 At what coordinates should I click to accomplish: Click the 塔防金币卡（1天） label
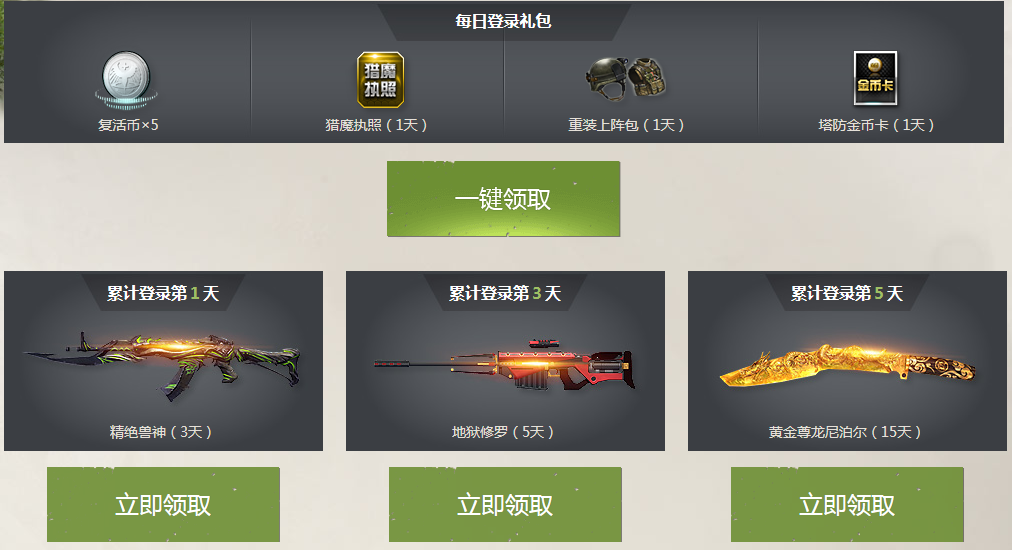[x=876, y=125]
